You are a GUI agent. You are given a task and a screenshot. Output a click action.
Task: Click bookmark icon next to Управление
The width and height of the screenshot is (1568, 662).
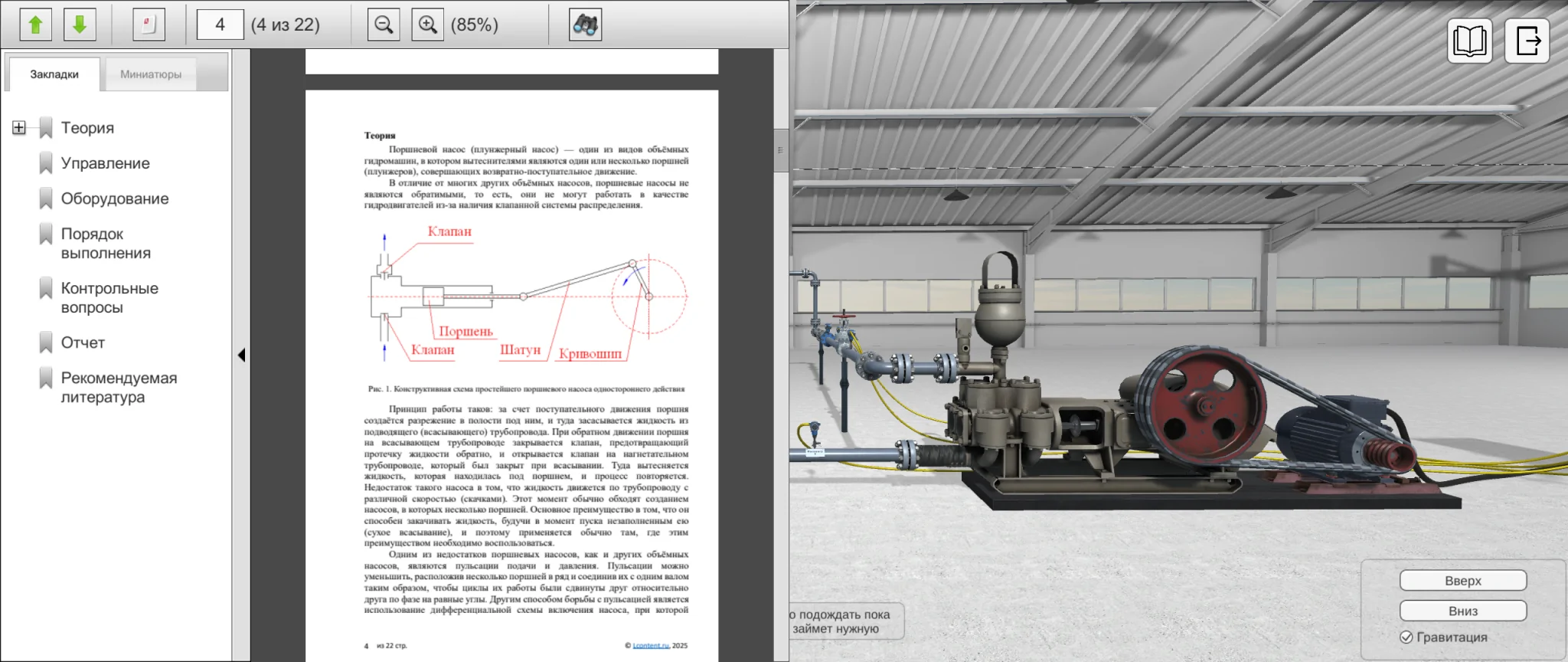tap(46, 163)
